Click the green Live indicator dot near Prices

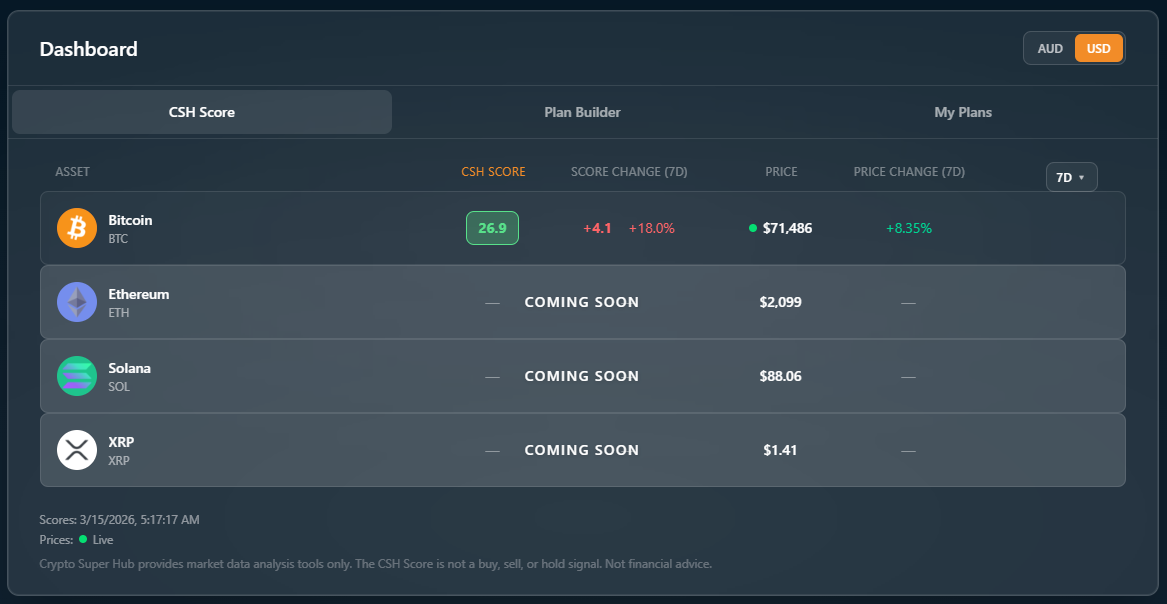pos(83,539)
